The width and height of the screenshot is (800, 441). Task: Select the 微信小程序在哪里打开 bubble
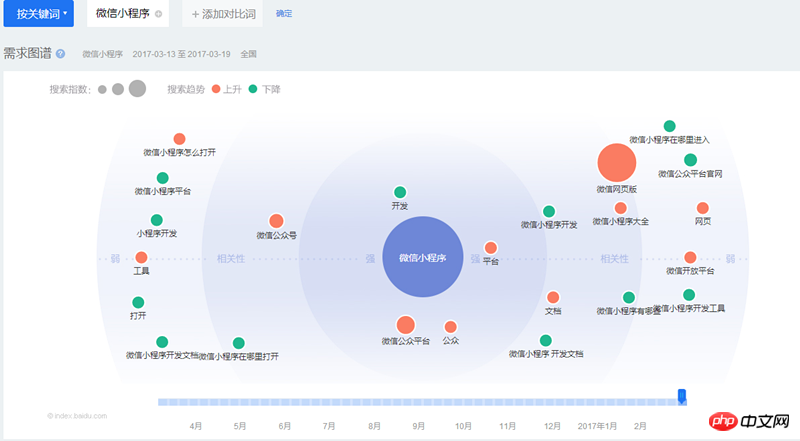238,343
